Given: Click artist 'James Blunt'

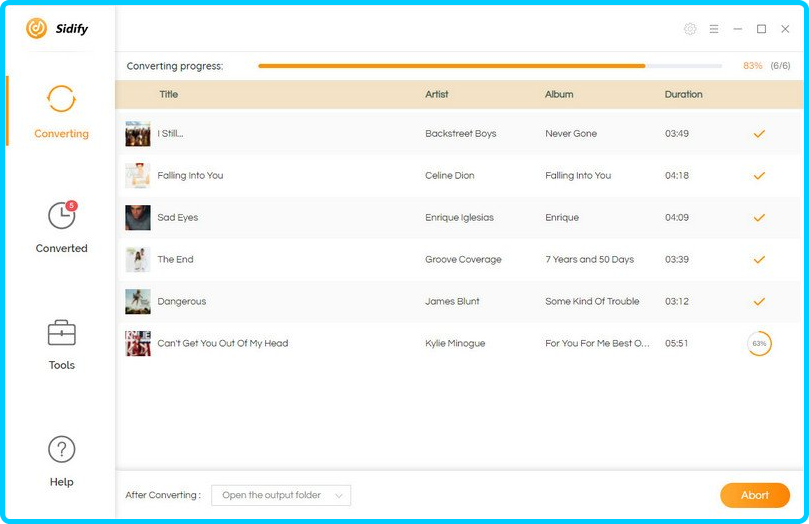Looking at the screenshot, I should coord(452,301).
